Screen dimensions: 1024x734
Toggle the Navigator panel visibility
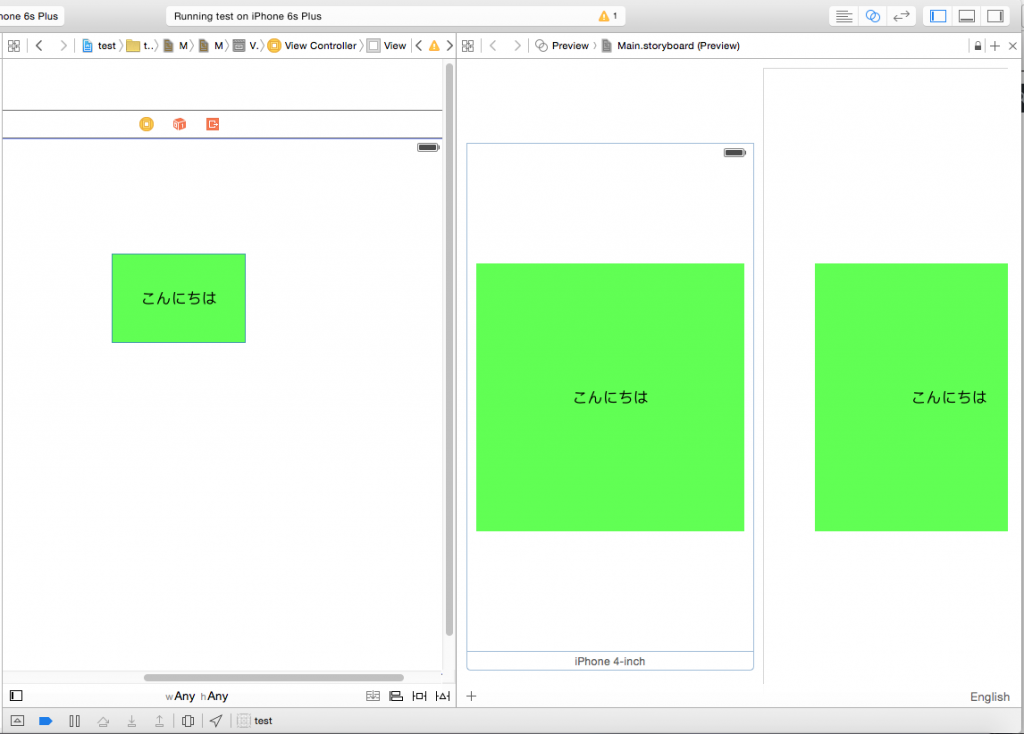coord(938,16)
